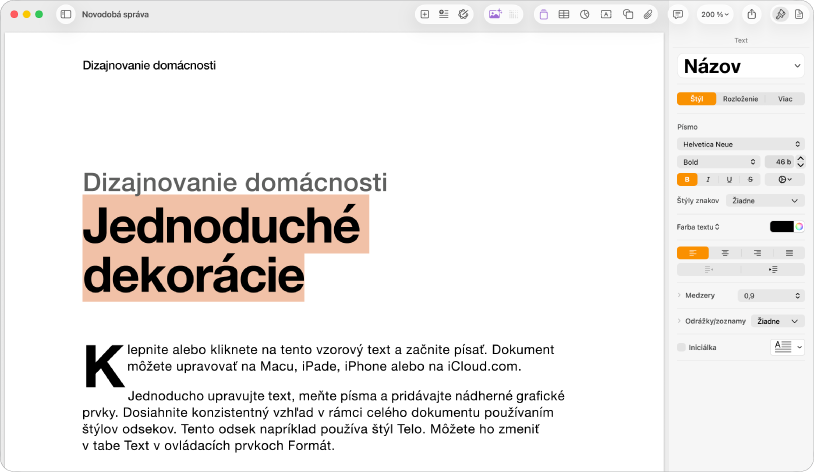The width and height of the screenshot is (814, 473).
Task: Click the black text color swatch
Action: coord(781,227)
